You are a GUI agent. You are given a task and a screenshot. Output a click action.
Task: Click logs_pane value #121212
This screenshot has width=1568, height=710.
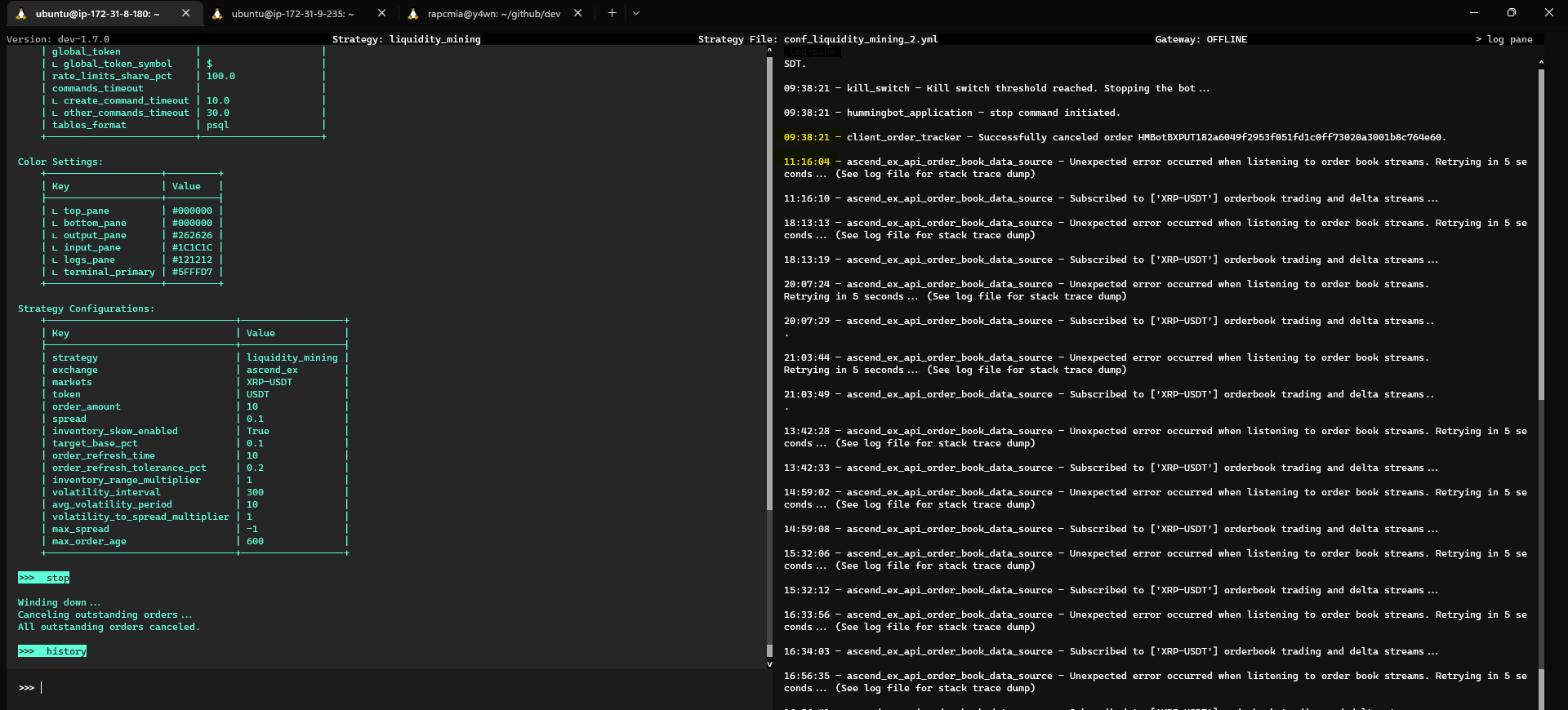[192, 260]
